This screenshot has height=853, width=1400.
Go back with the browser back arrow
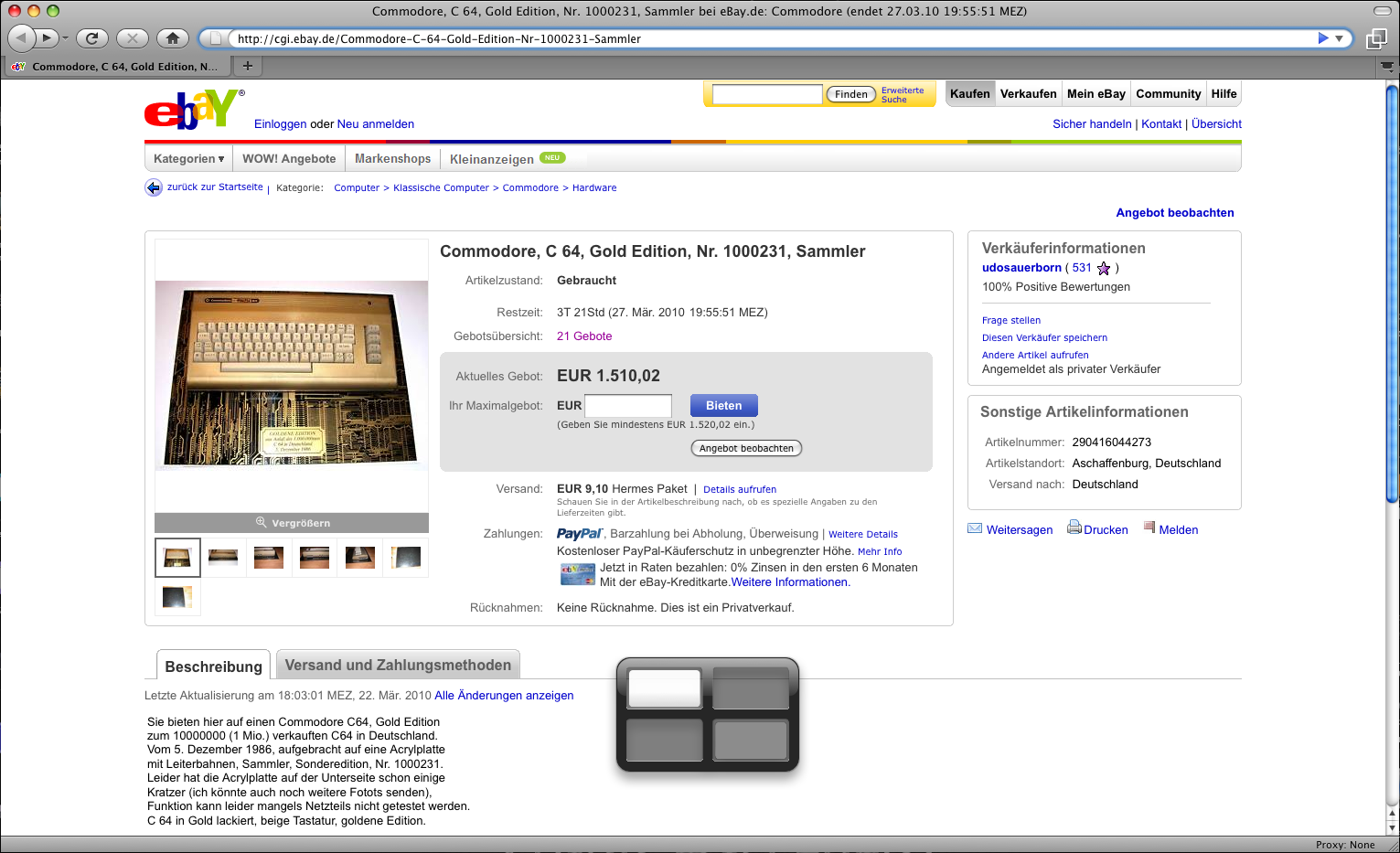21,38
